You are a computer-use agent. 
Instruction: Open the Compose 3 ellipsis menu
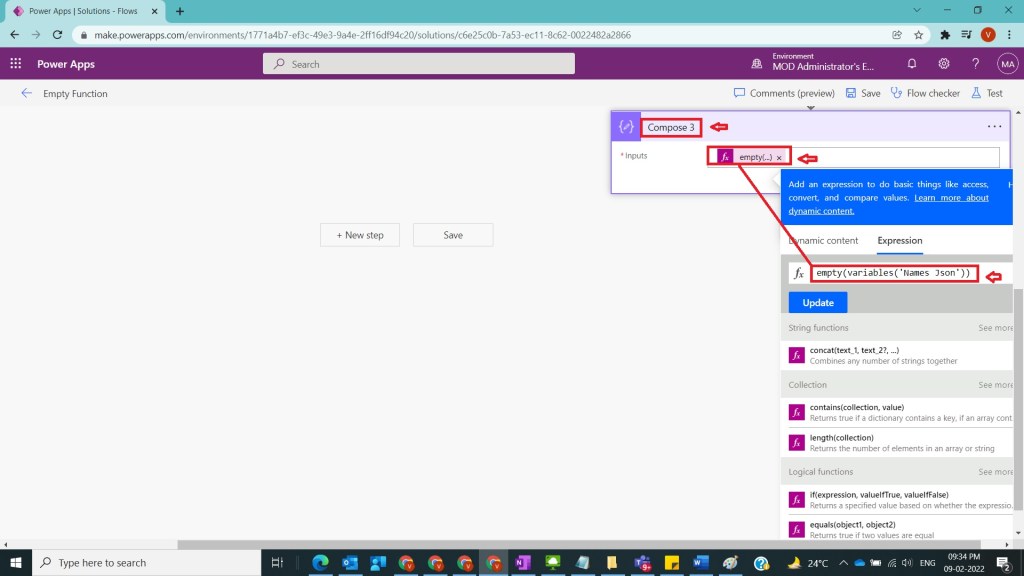[x=994, y=127]
